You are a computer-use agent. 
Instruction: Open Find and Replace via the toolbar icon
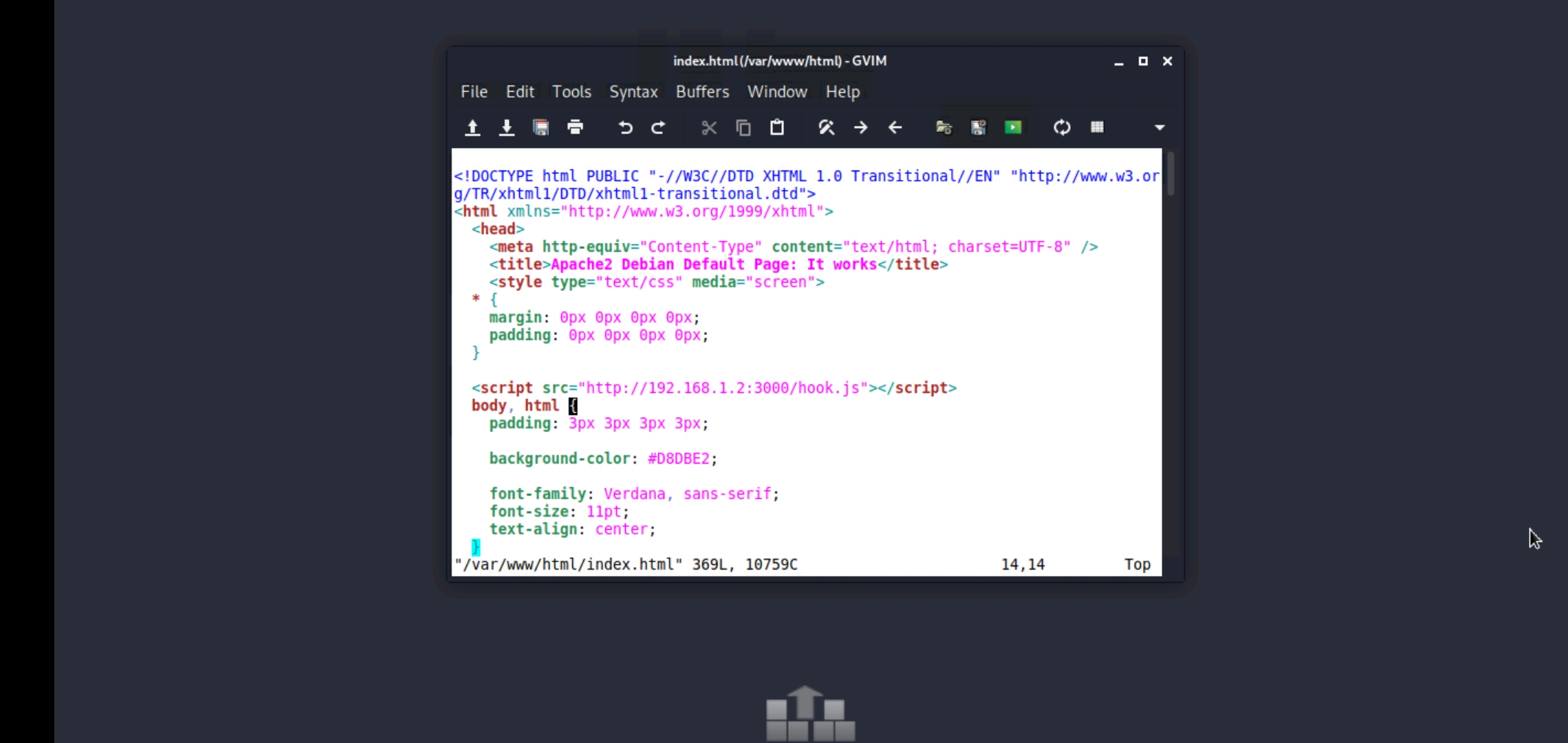click(x=827, y=127)
